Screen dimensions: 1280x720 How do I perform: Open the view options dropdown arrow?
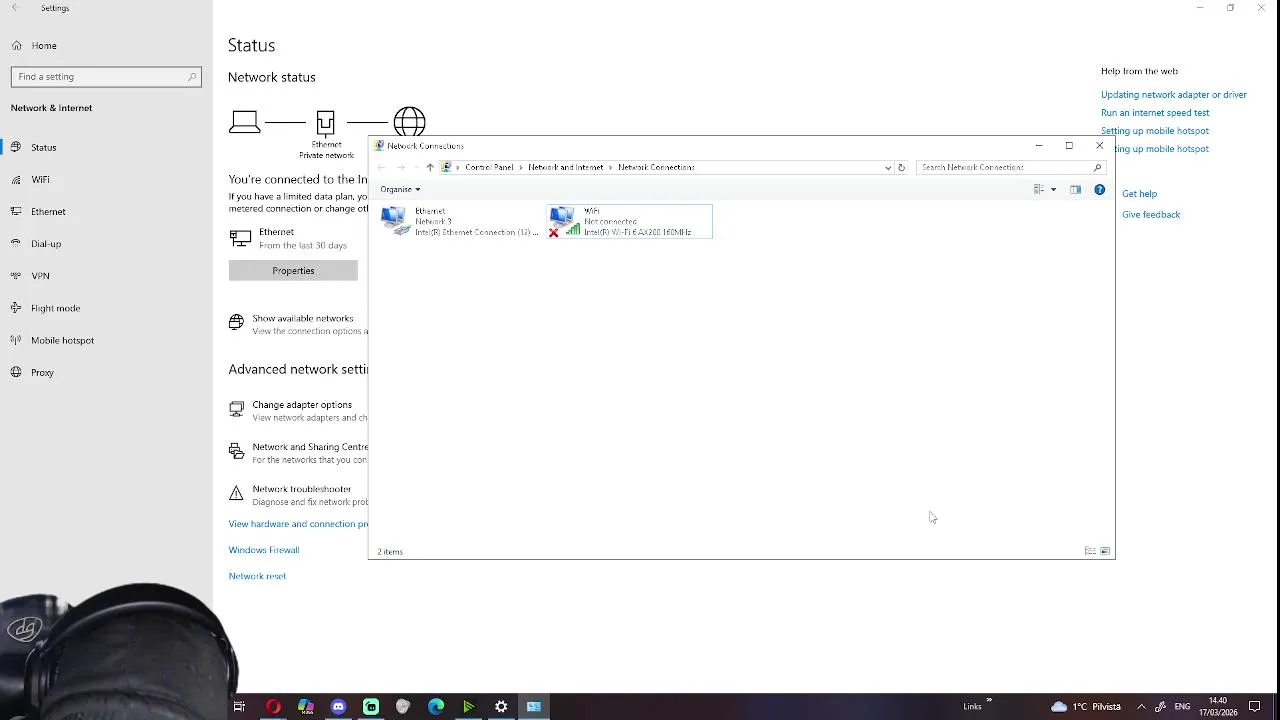[1053, 189]
